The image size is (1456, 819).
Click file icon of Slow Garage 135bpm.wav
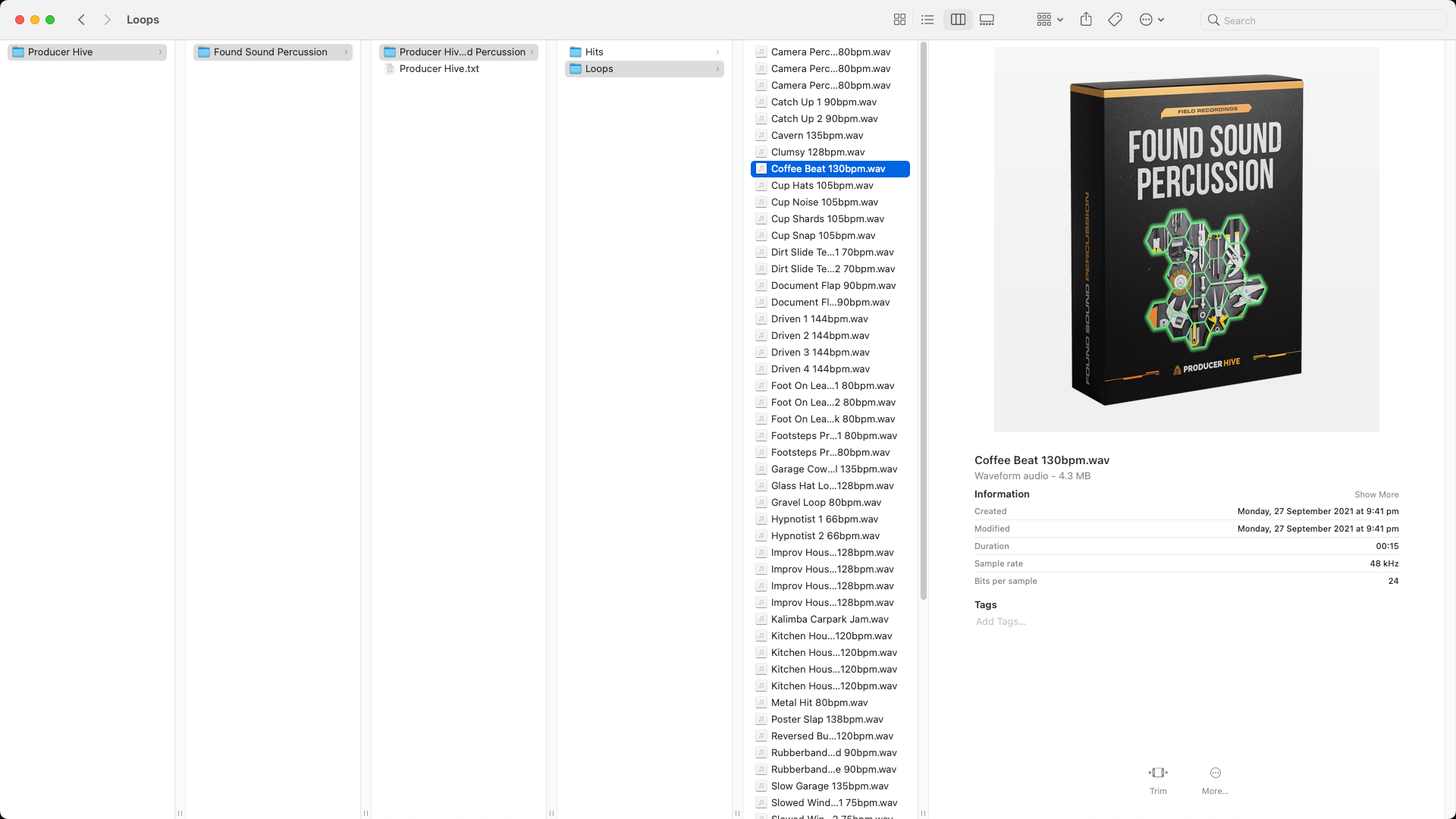[761, 786]
